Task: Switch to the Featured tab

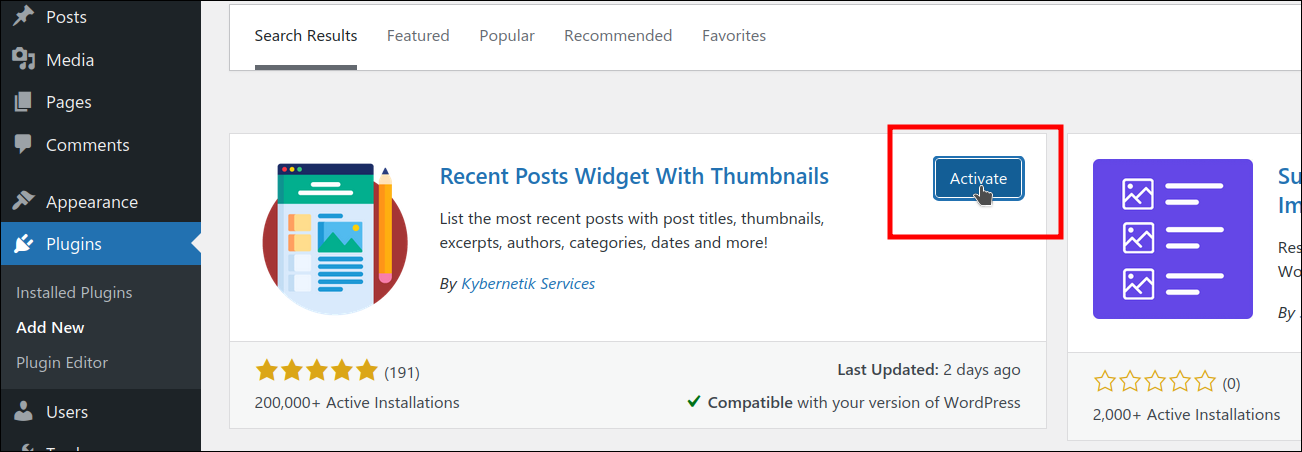Action: [x=418, y=36]
